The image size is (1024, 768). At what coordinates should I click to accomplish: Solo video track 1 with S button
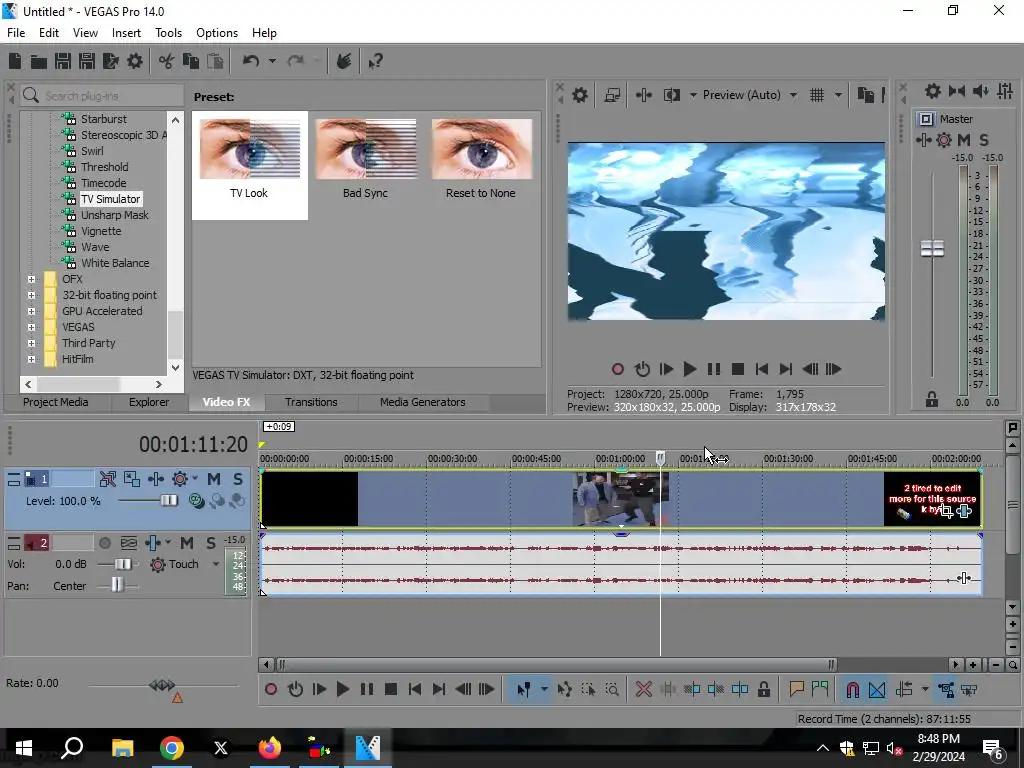[238, 479]
